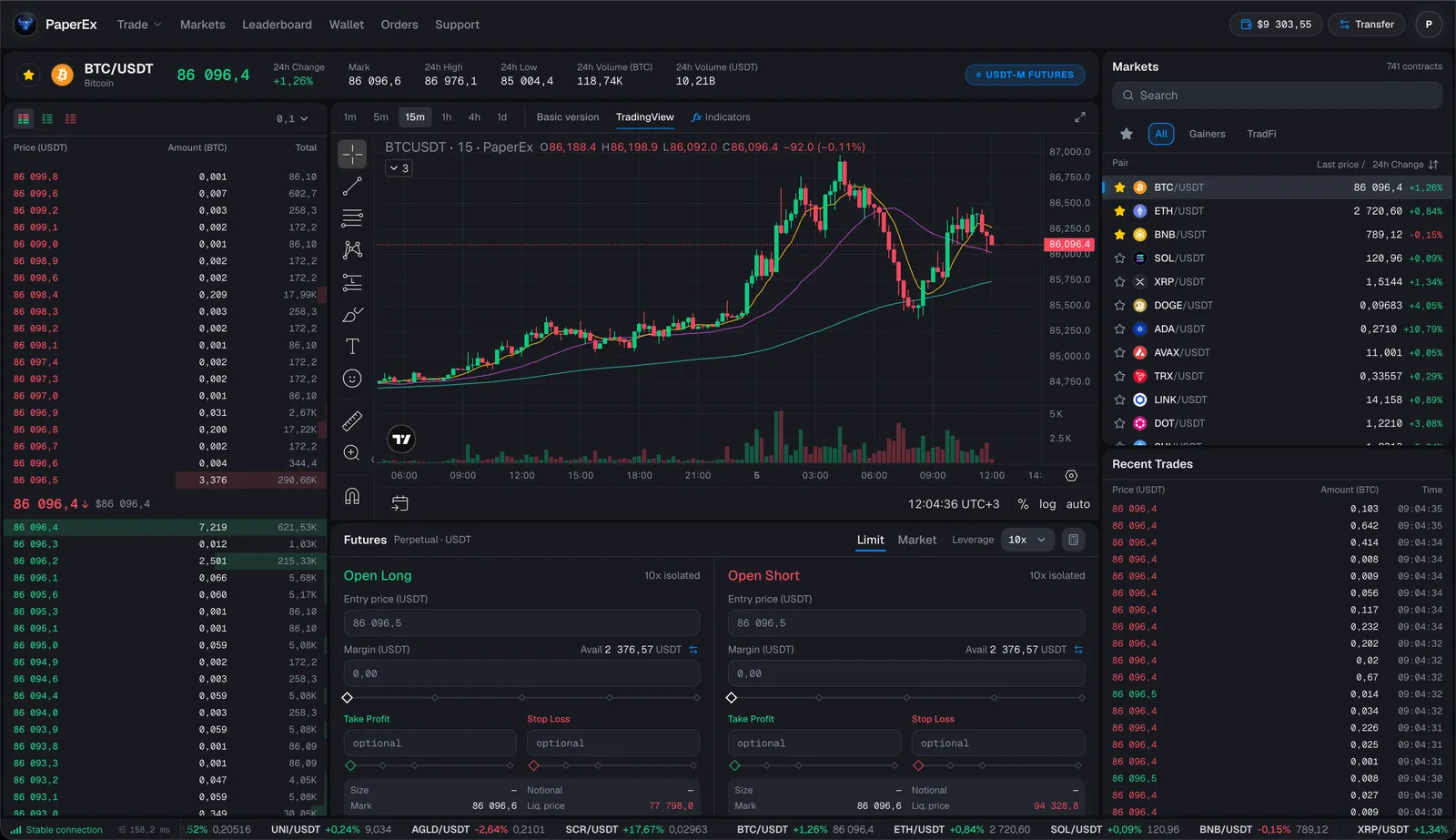Select the brush drawing tool
Viewport: 1456px width, 840px height.
tap(352, 315)
